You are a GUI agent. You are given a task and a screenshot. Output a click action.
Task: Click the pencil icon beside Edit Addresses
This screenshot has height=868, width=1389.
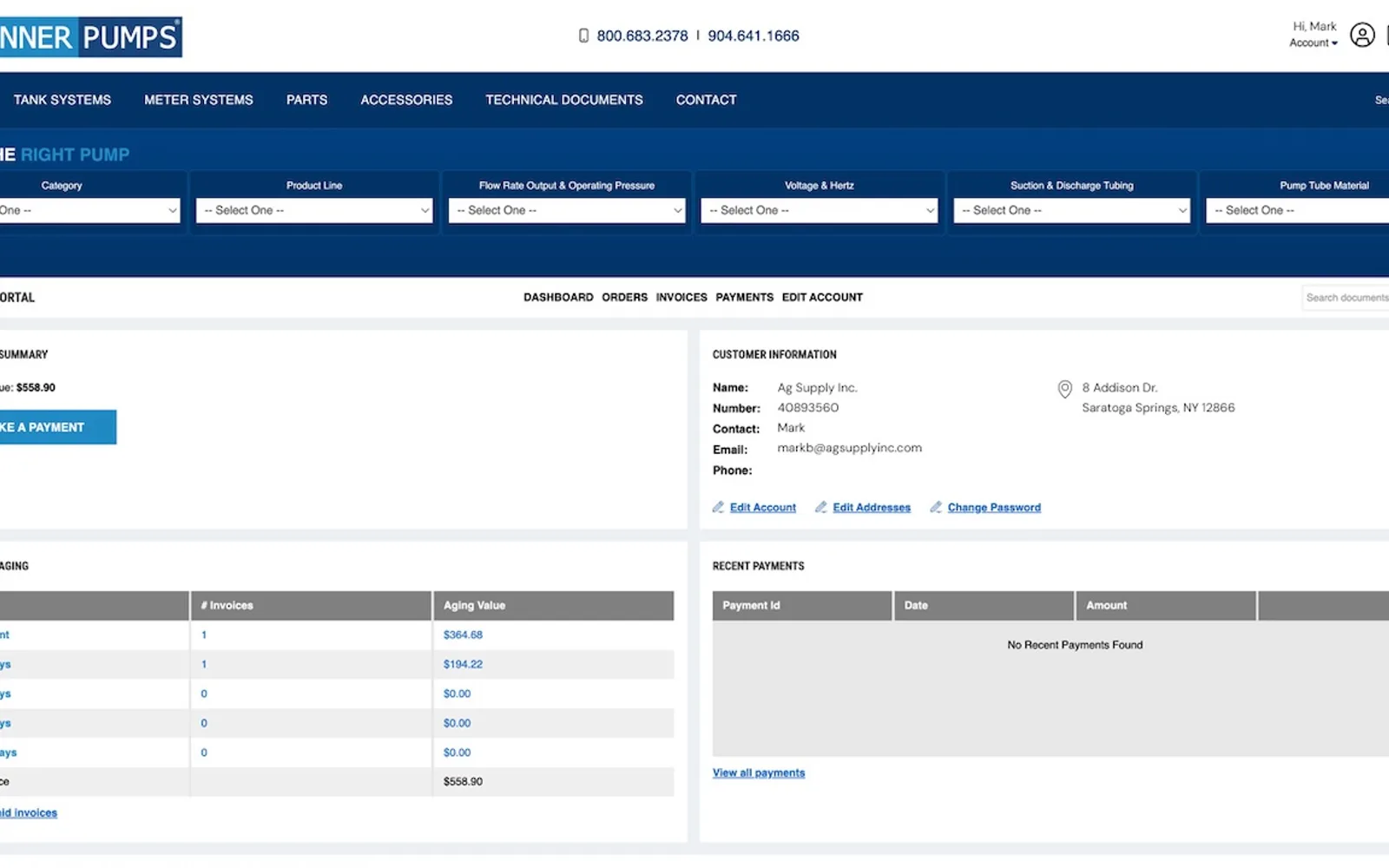(x=820, y=508)
